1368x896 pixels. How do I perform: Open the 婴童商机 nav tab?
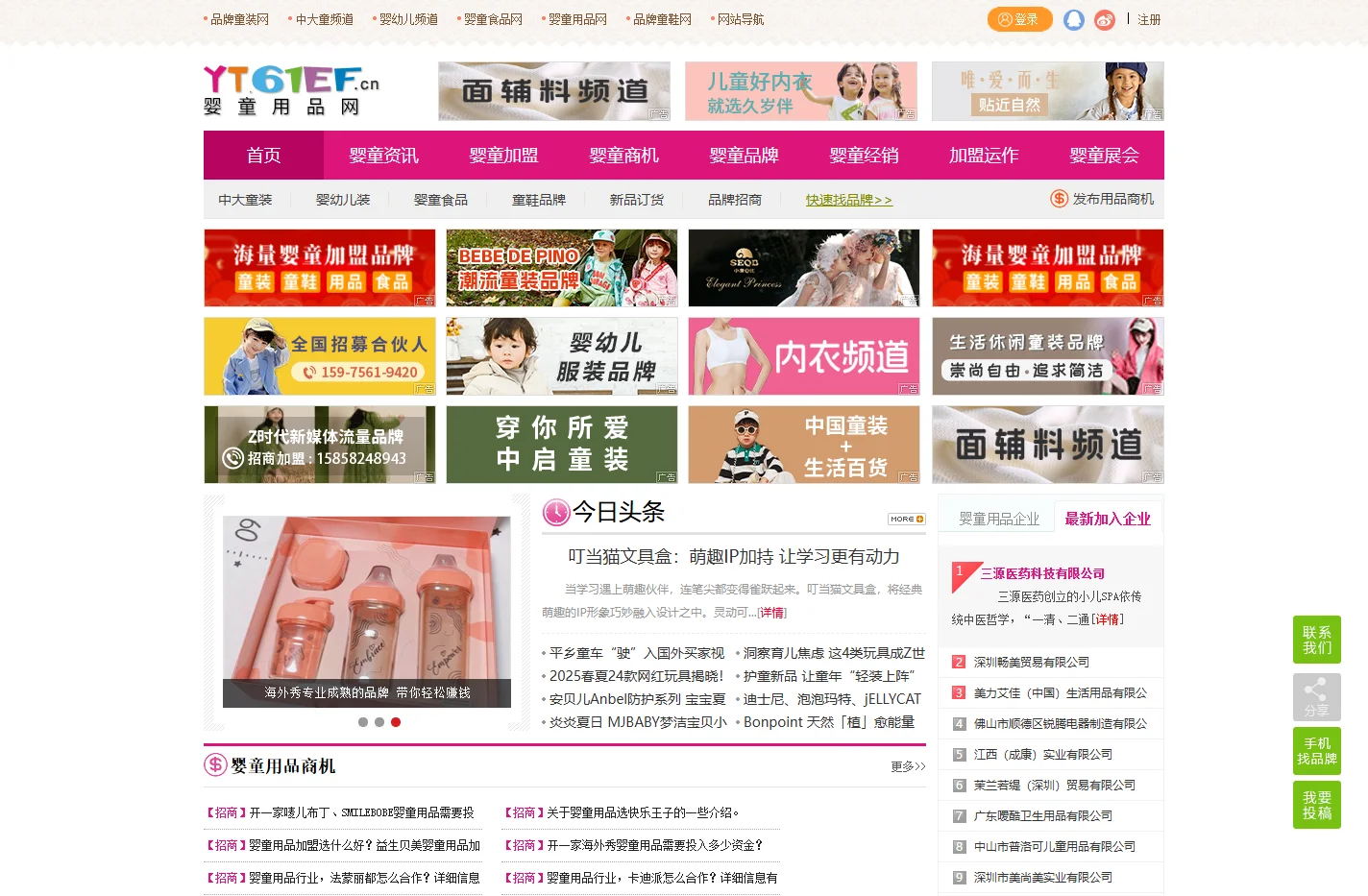(623, 156)
